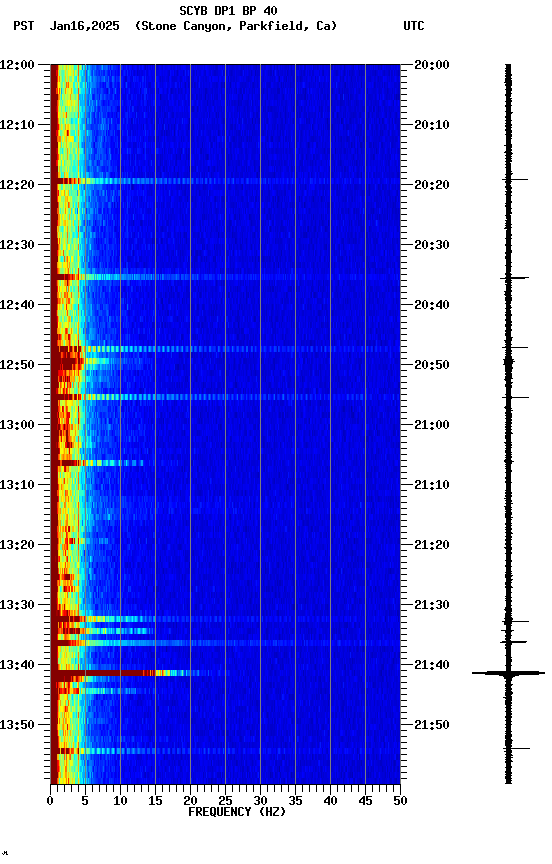Click the event band near 13:54
Viewport: 552px width, 864px height.
point(225,751)
